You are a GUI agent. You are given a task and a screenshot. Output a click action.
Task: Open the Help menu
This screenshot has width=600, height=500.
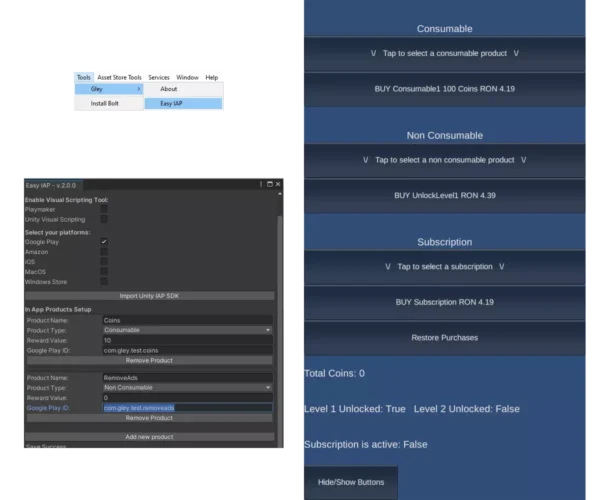click(x=212, y=77)
